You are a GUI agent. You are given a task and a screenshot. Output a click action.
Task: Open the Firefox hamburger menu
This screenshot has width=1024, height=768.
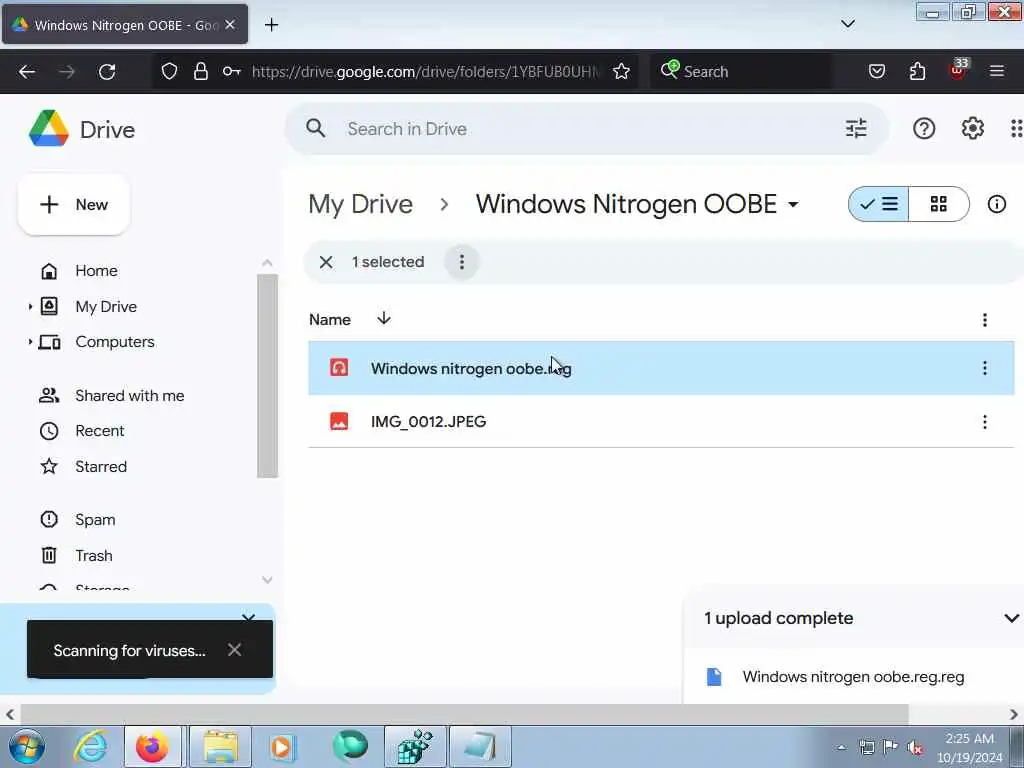tap(997, 71)
